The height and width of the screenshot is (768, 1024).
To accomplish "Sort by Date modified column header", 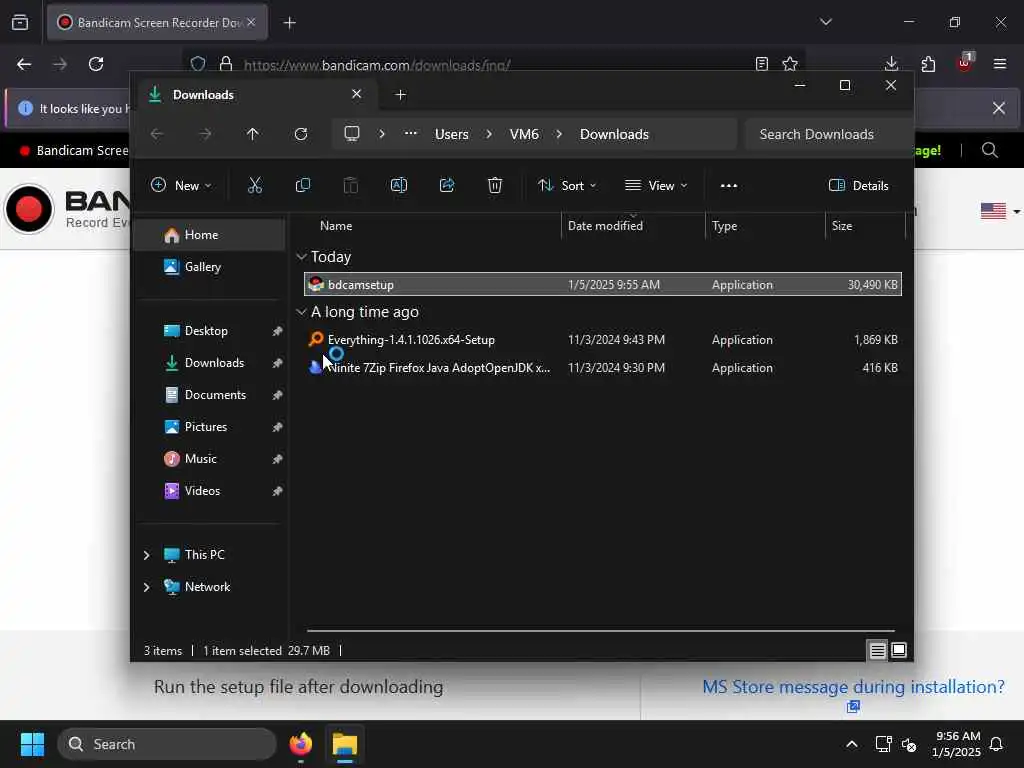I will [633, 226].
